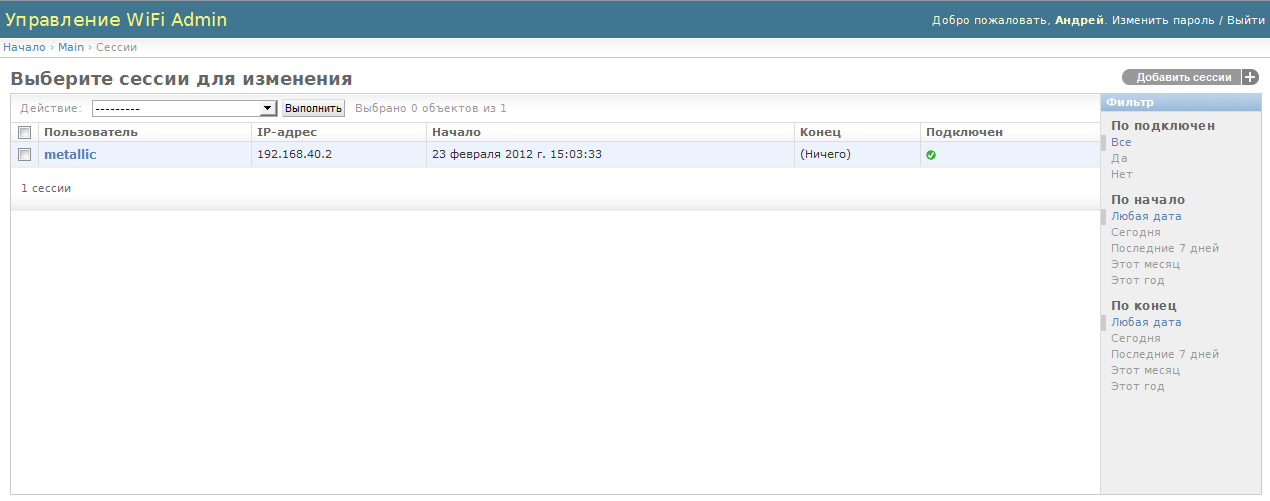1270x501 pixels.
Task: Toggle the select-all checkbox in table header
Action: pos(25,132)
